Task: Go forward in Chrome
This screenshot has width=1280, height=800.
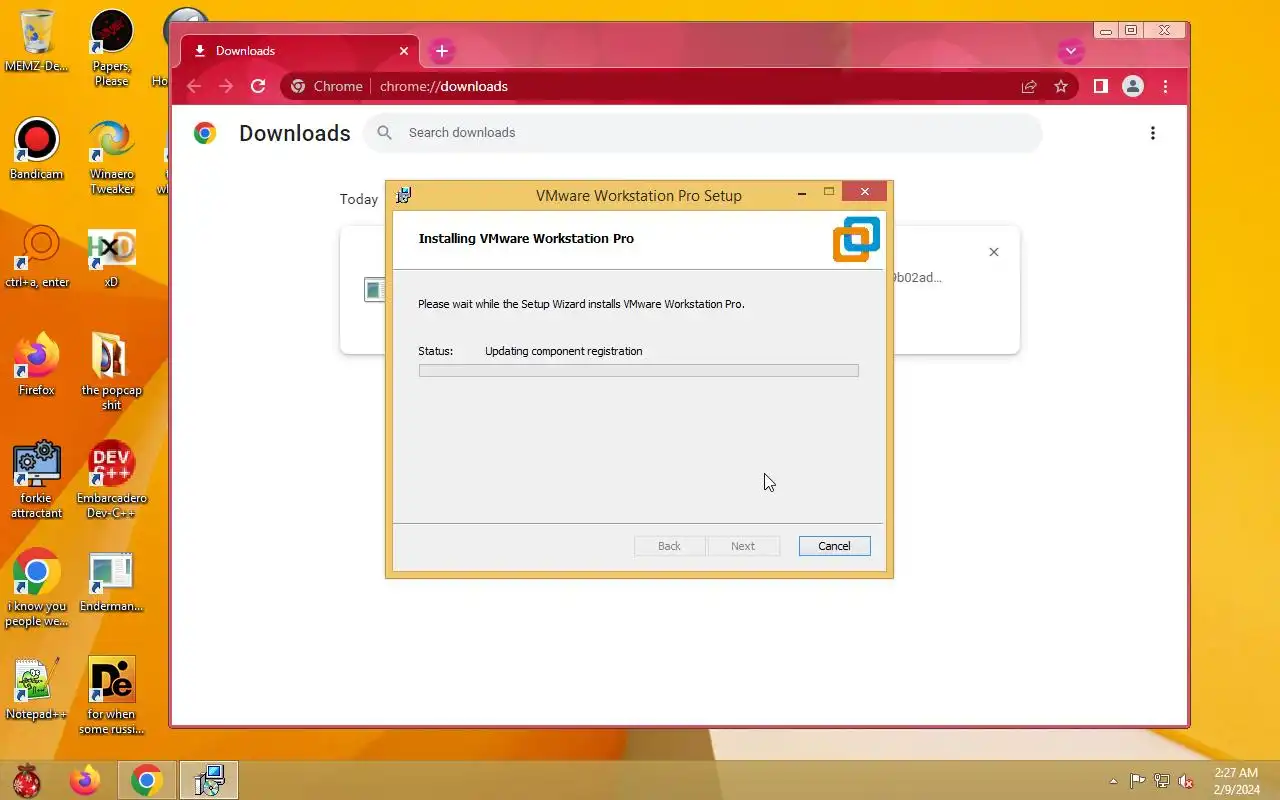Action: point(226,86)
